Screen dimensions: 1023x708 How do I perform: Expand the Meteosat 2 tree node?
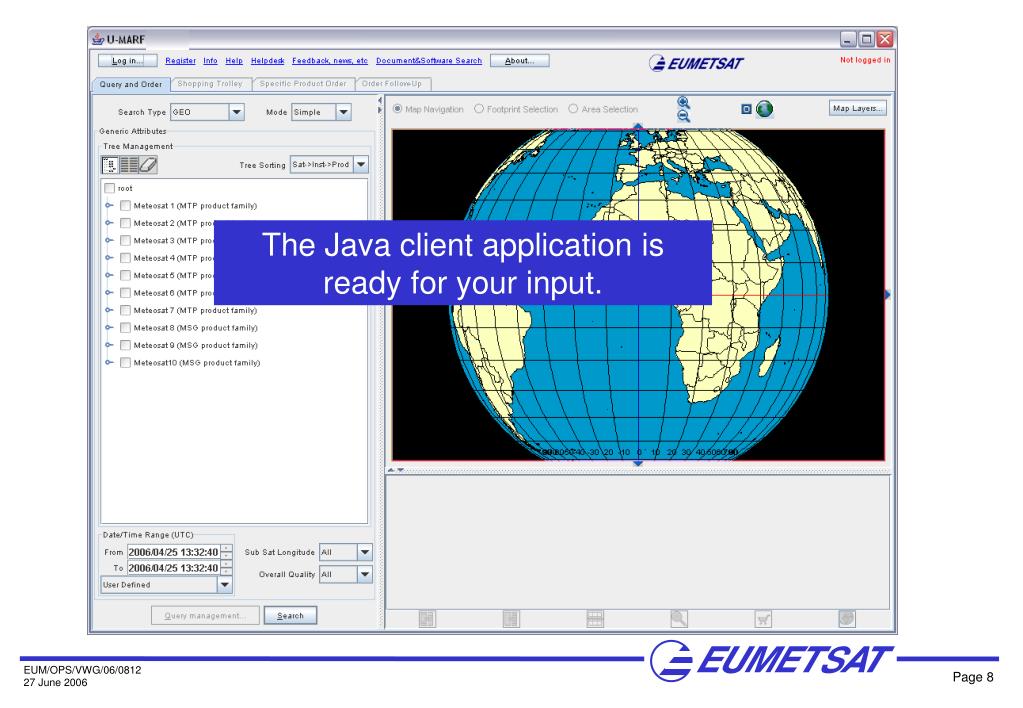[109, 223]
